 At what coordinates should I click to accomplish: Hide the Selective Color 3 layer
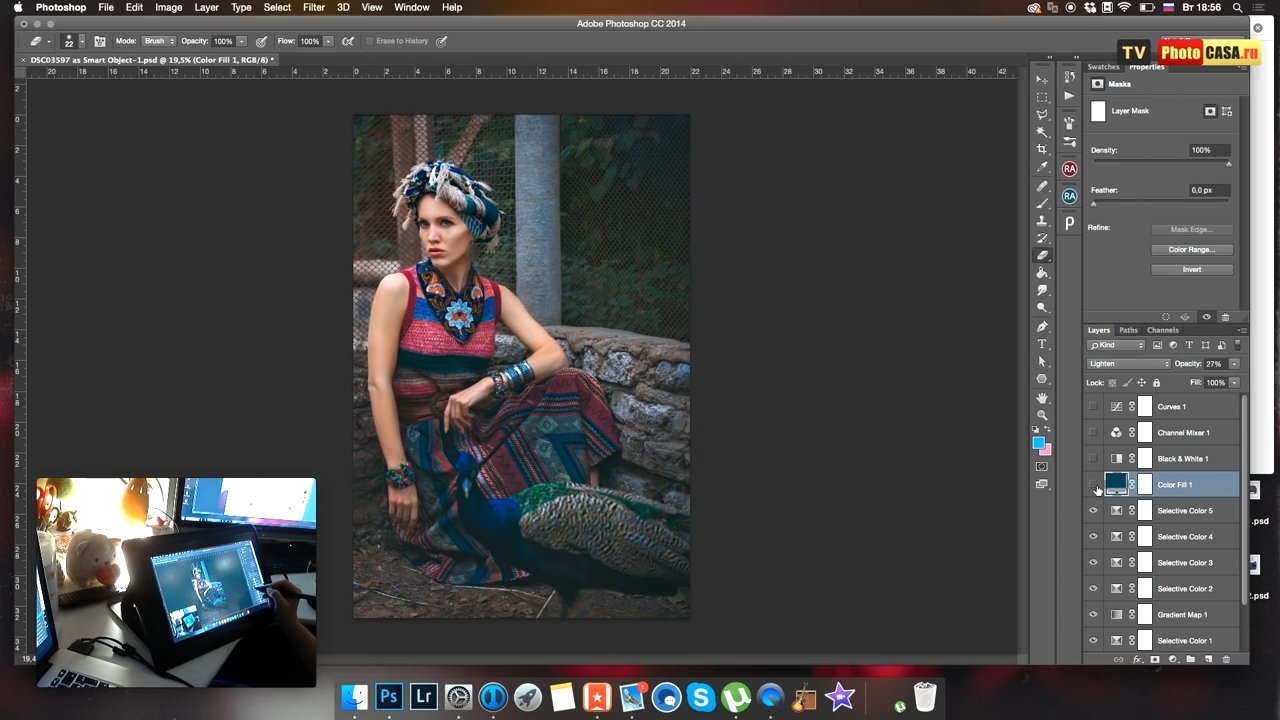pos(1093,563)
